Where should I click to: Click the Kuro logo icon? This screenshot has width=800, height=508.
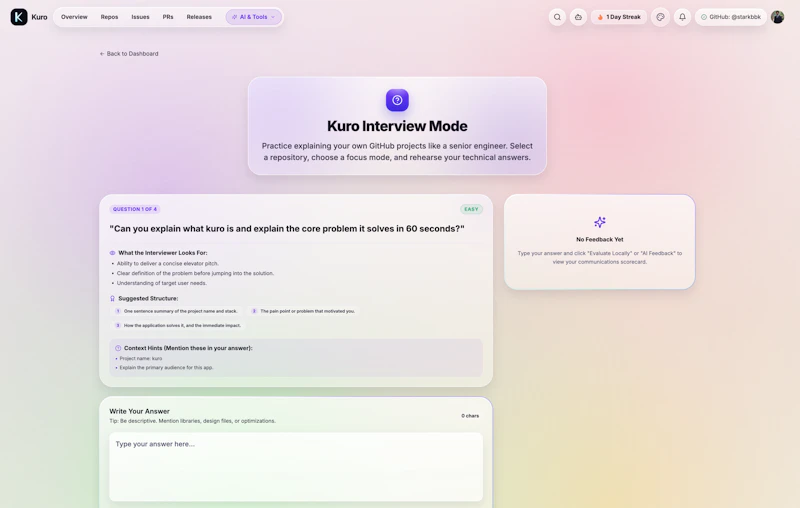point(19,17)
